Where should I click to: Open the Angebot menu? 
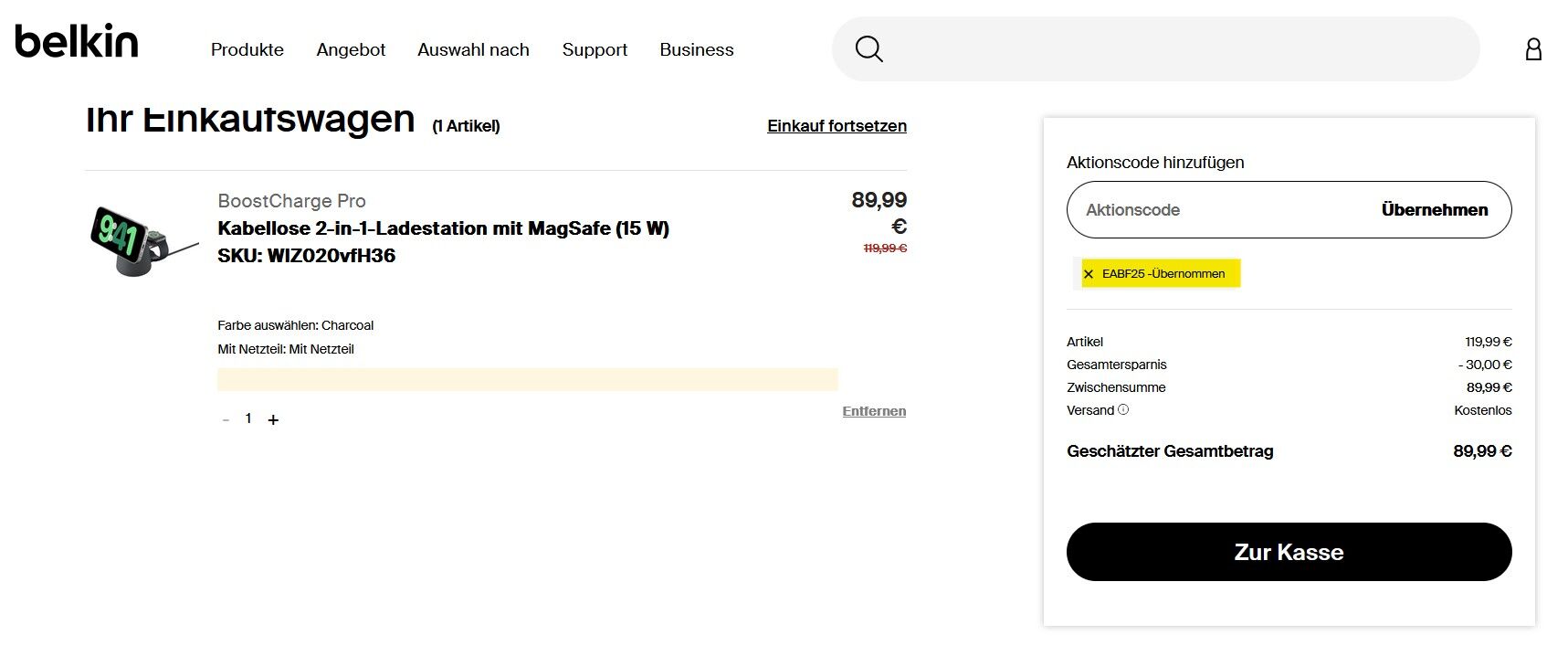tap(351, 50)
